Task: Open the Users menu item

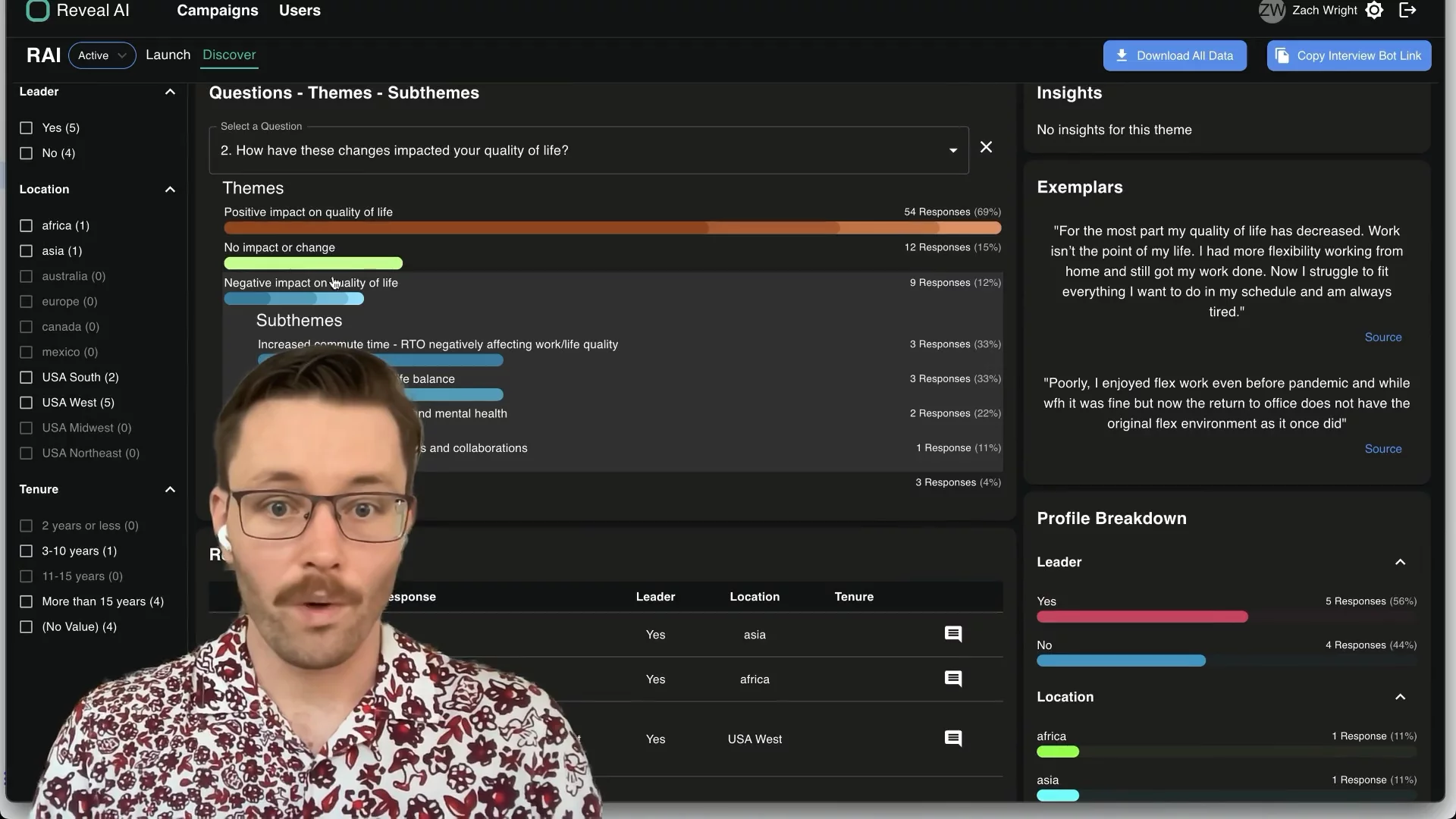Action: click(300, 11)
